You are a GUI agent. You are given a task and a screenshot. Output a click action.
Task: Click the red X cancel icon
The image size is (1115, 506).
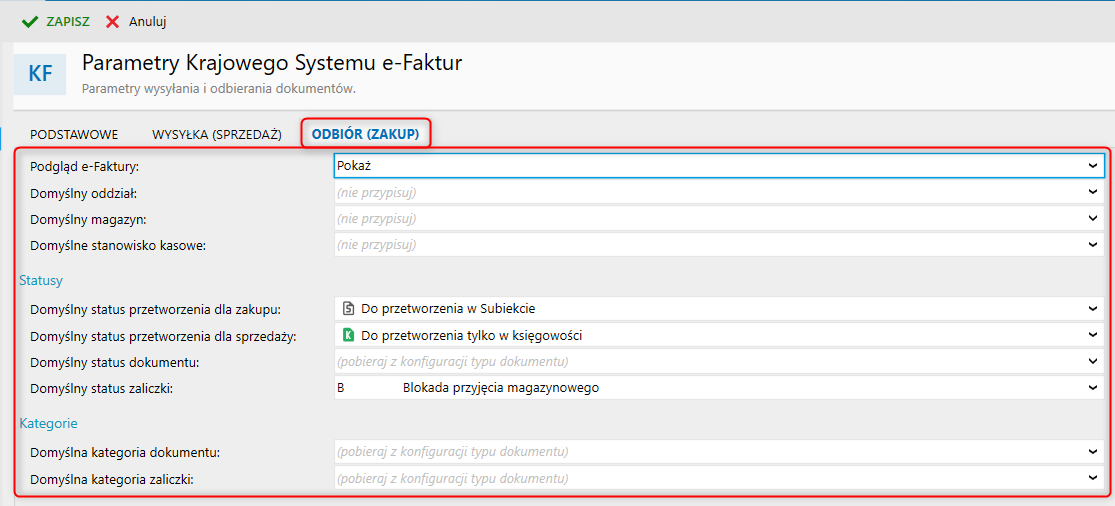click(112, 21)
